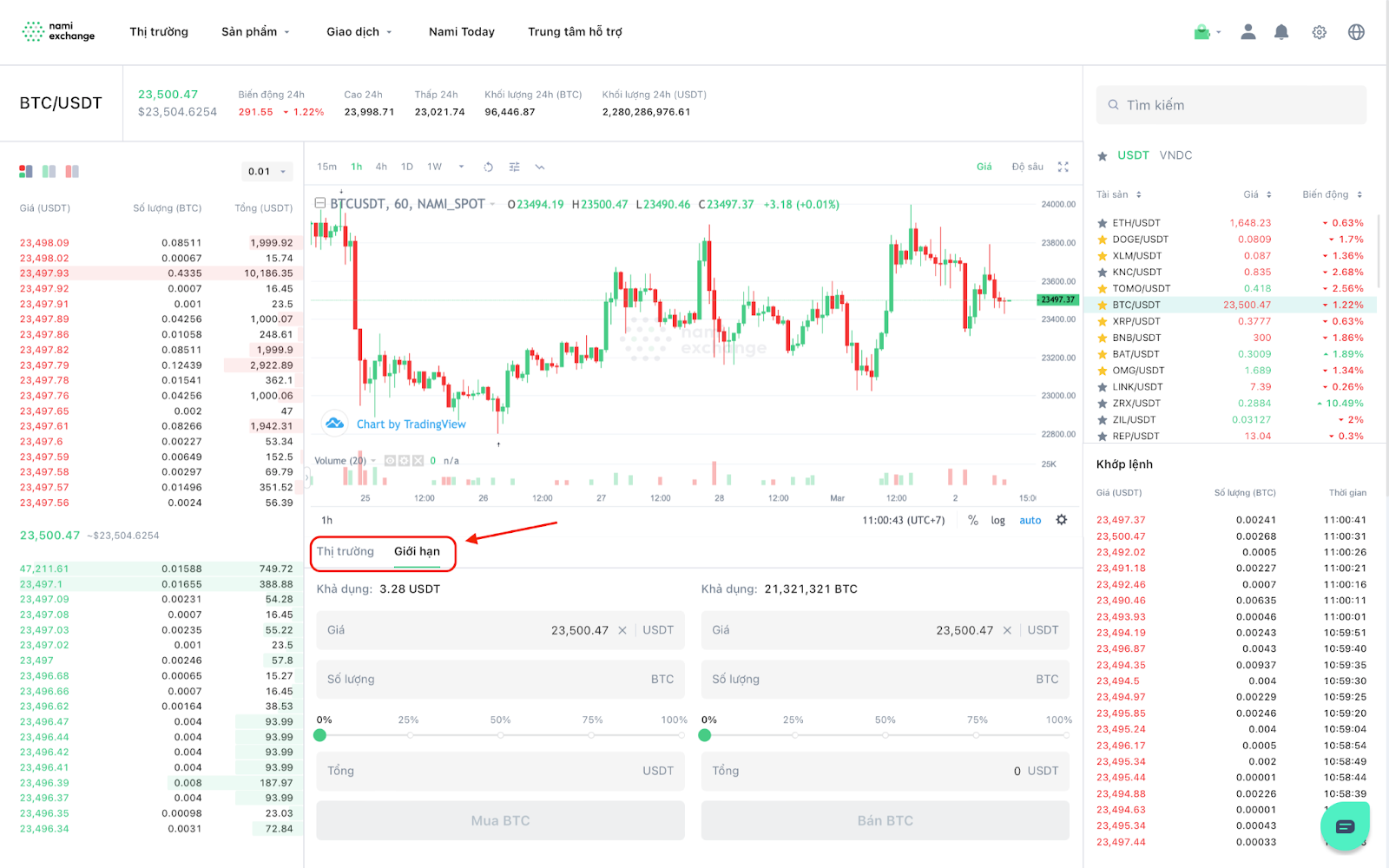
Task: Click sell amount slider handle at 0%
Action: tap(705, 735)
